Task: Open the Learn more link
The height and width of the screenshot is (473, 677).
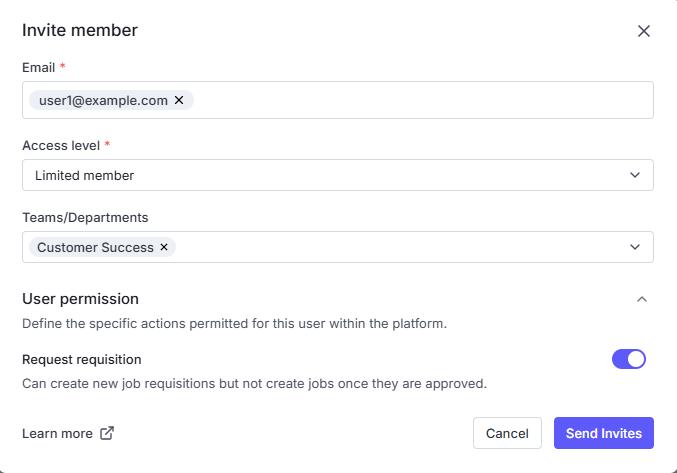Action: pos(57,433)
